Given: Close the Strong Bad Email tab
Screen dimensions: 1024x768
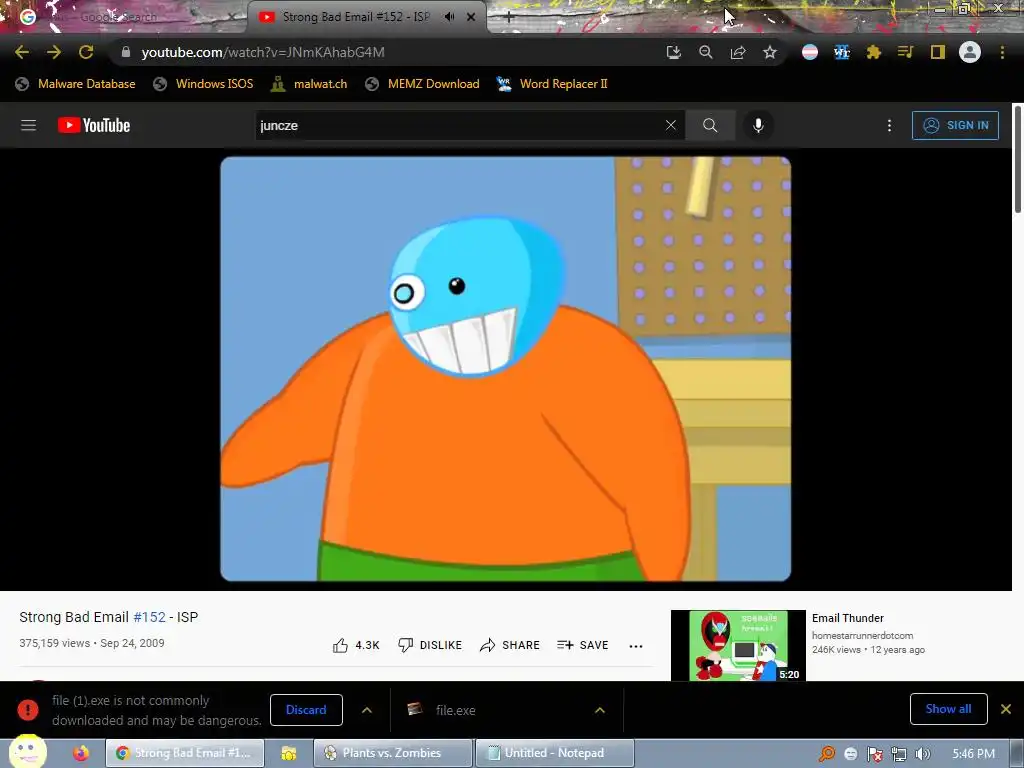Looking at the screenshot, I should coord(471,17).
